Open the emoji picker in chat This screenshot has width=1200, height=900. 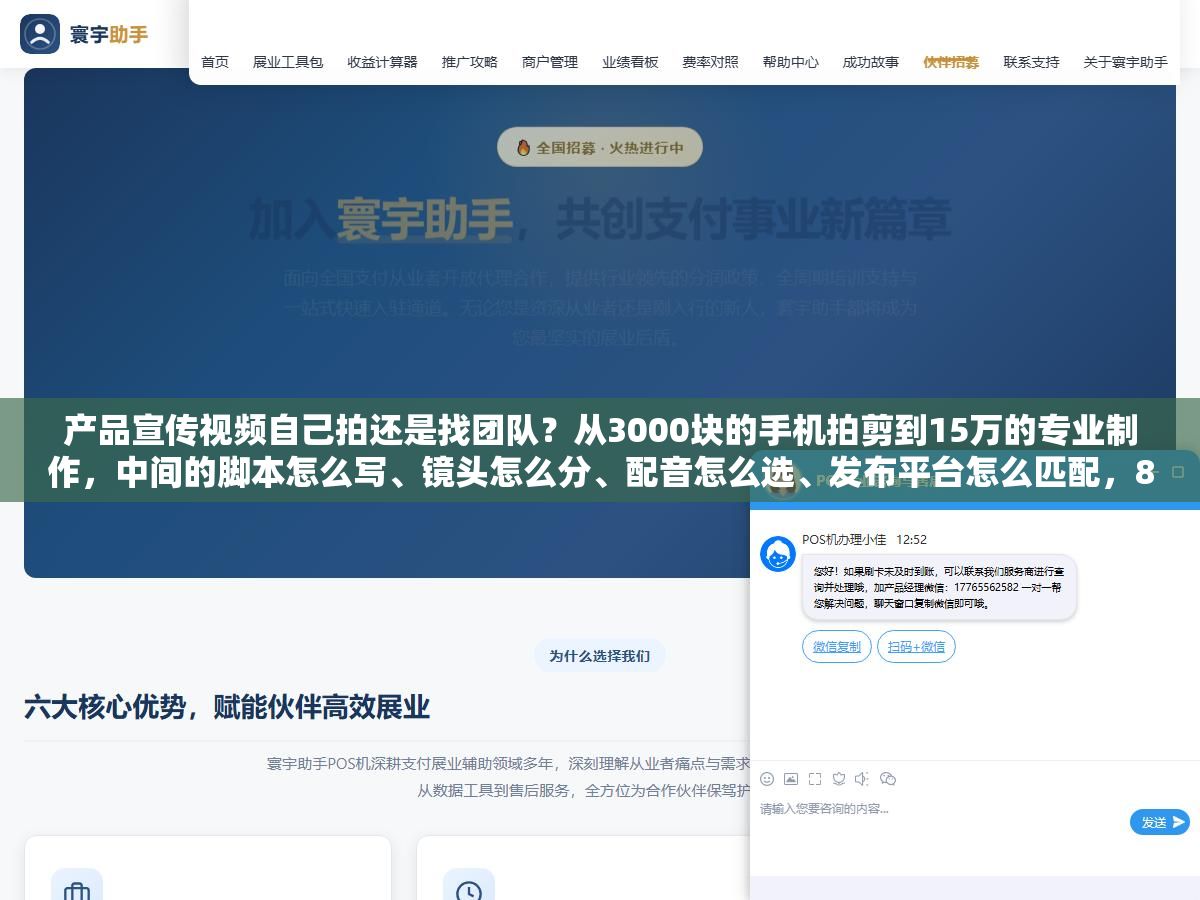(767, 779)
